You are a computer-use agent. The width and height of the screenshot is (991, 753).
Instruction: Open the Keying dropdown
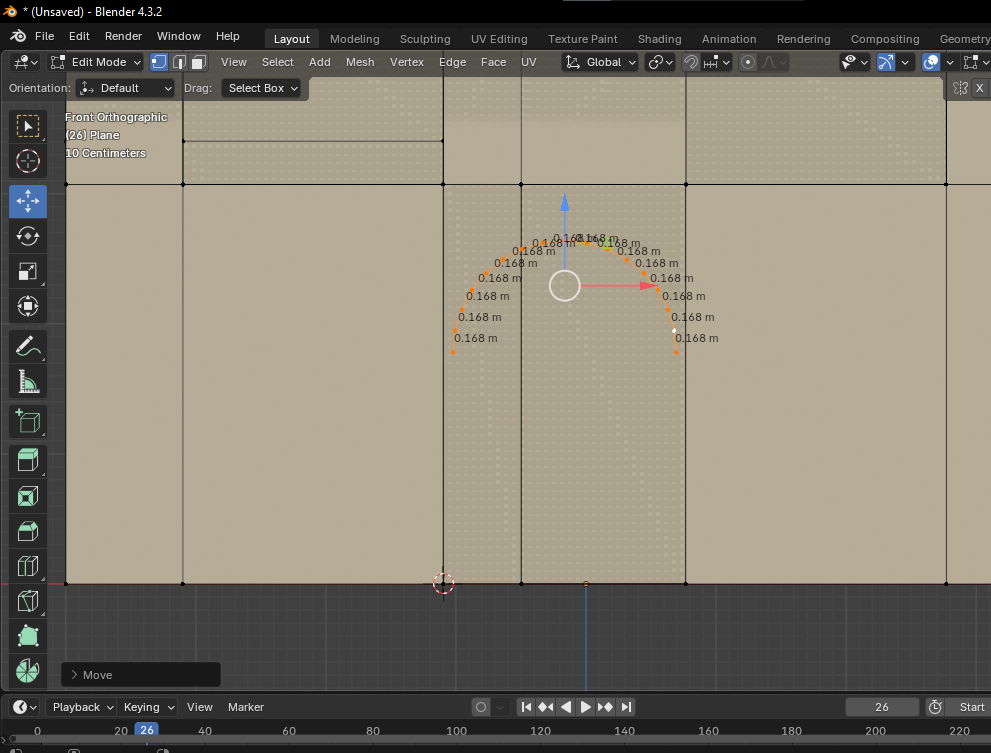pyautogui.click(x=149, y=707)
